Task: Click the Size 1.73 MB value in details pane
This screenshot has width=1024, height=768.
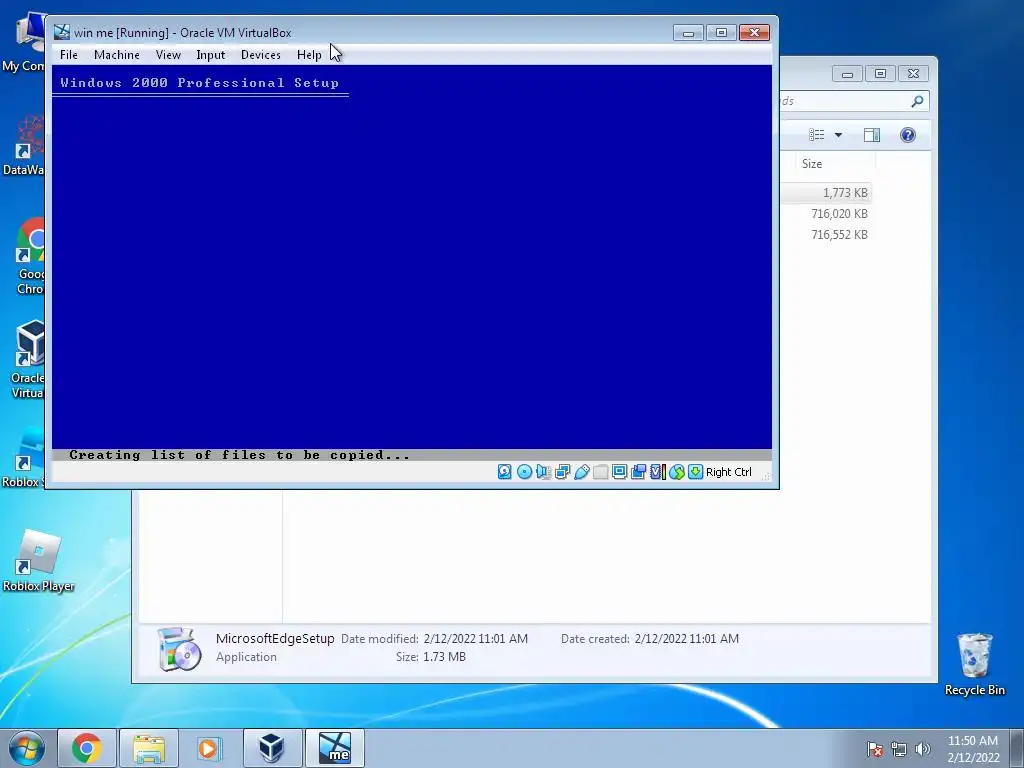Action: 444,657
